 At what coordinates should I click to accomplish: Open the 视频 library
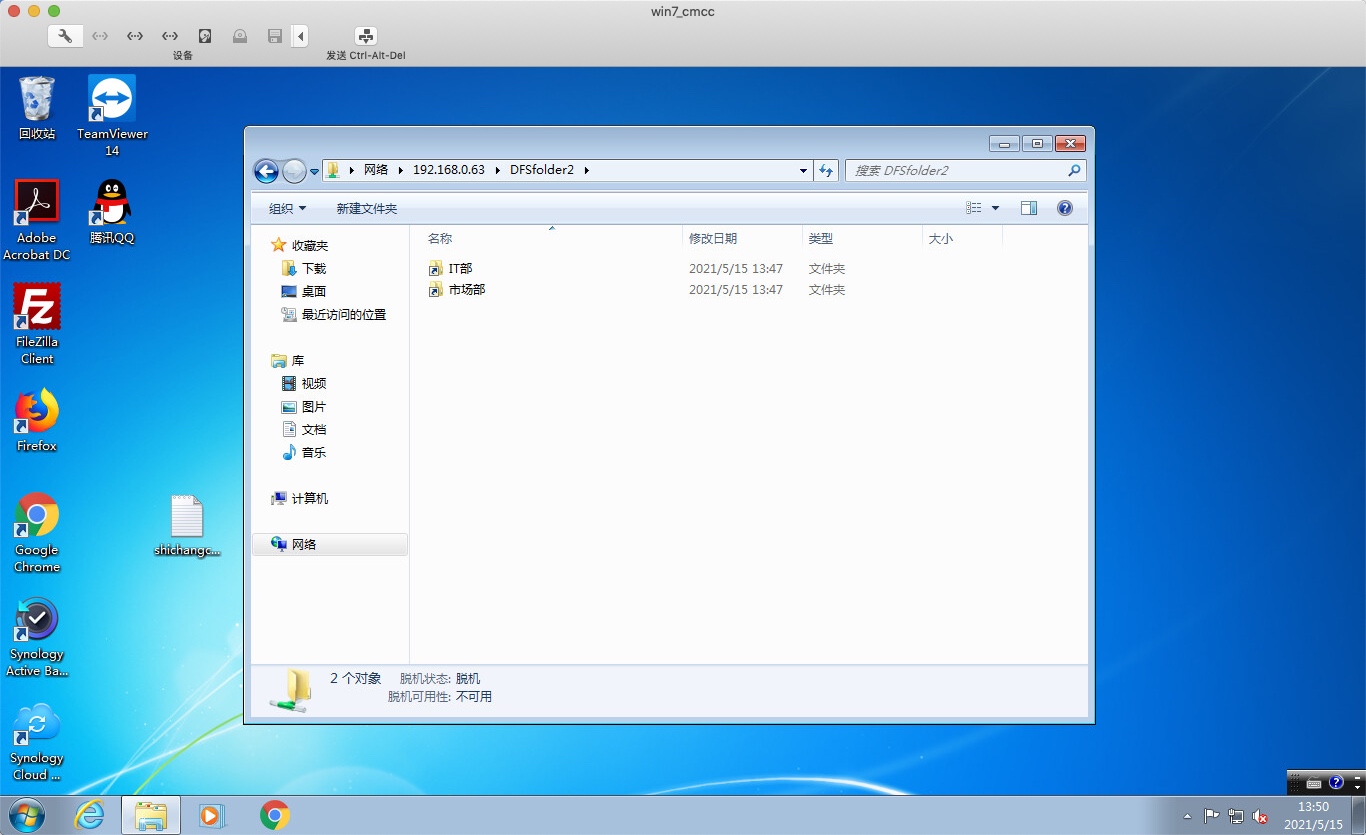[314, 383]
